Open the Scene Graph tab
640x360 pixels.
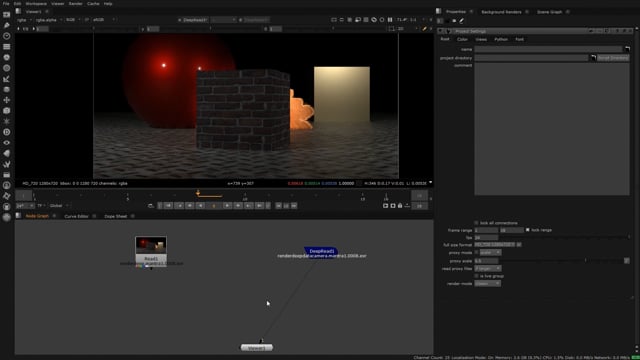coord(549,12)
